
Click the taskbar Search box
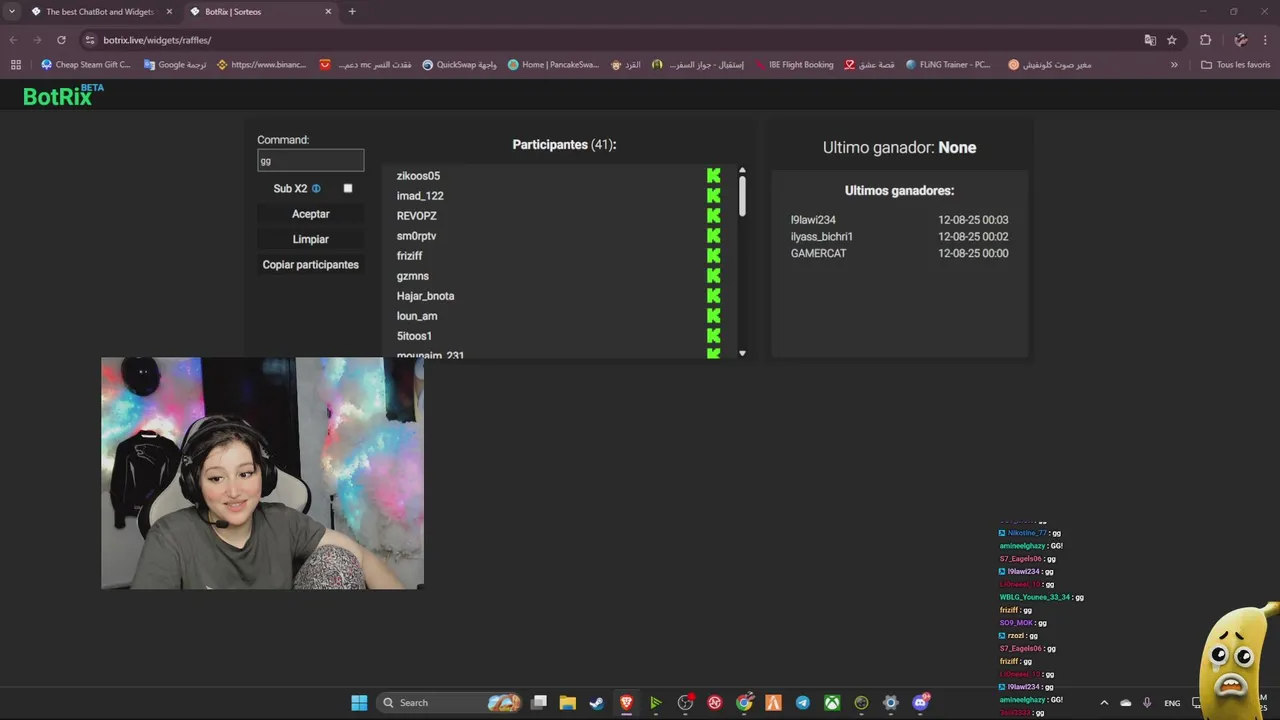coord(450,703)
